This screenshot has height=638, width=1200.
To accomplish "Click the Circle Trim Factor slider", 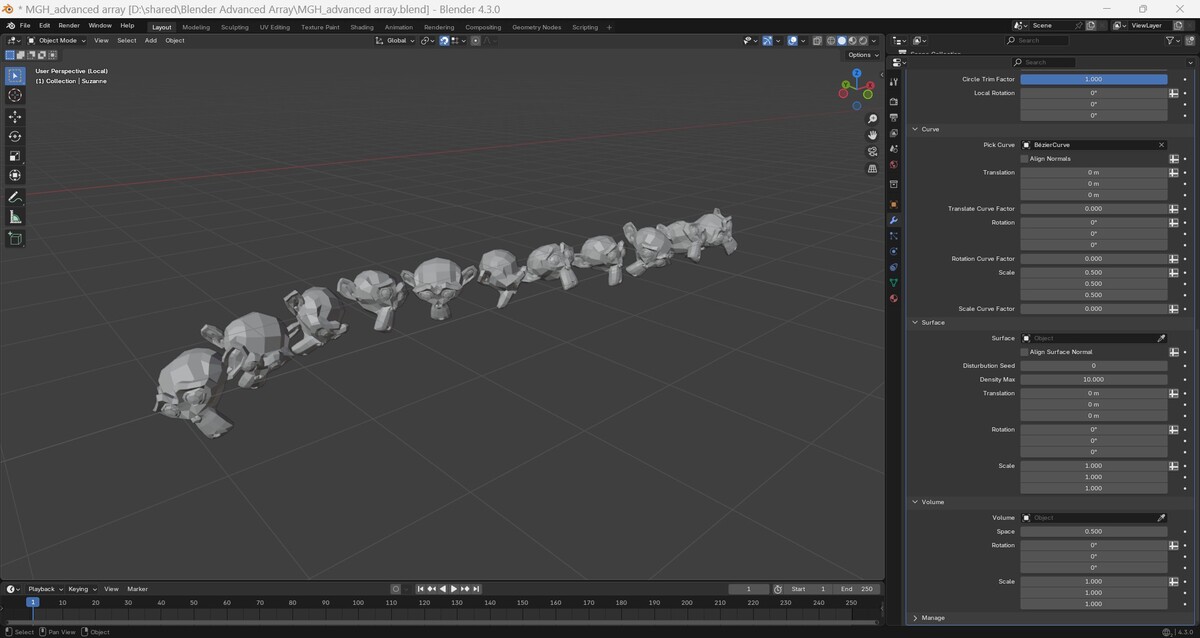I will pos(1093,79).
